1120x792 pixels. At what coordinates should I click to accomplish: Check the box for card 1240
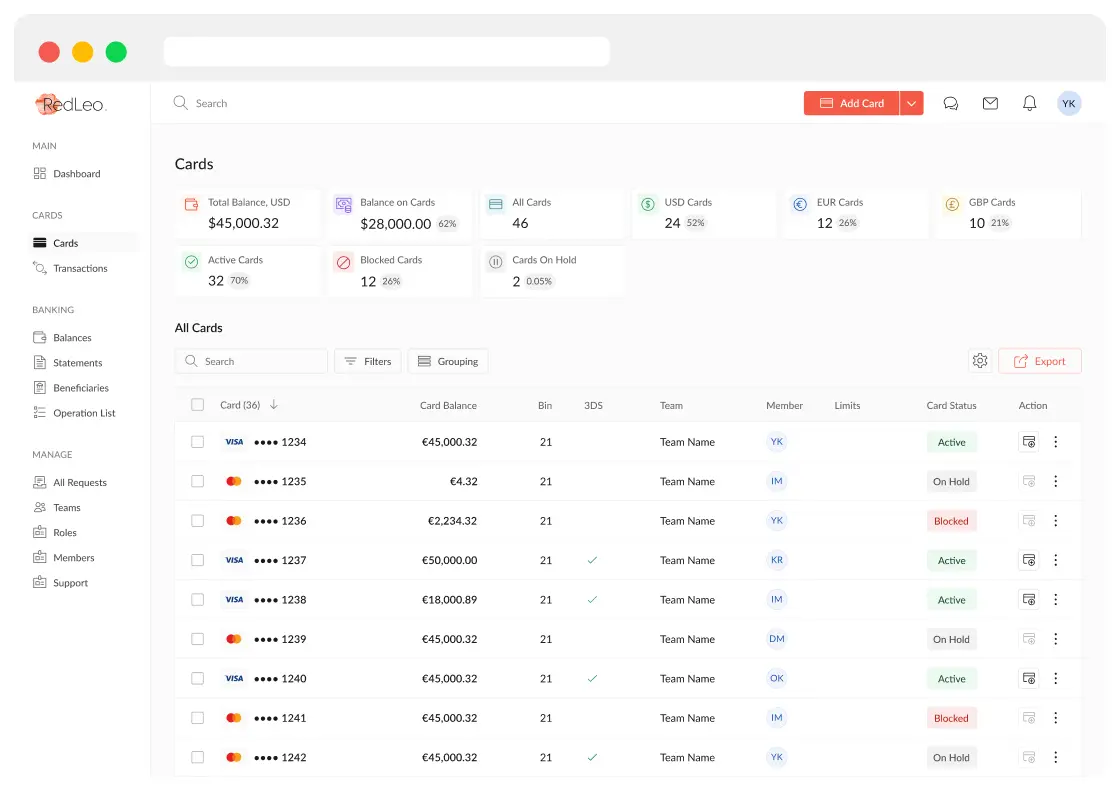point(198,678)
